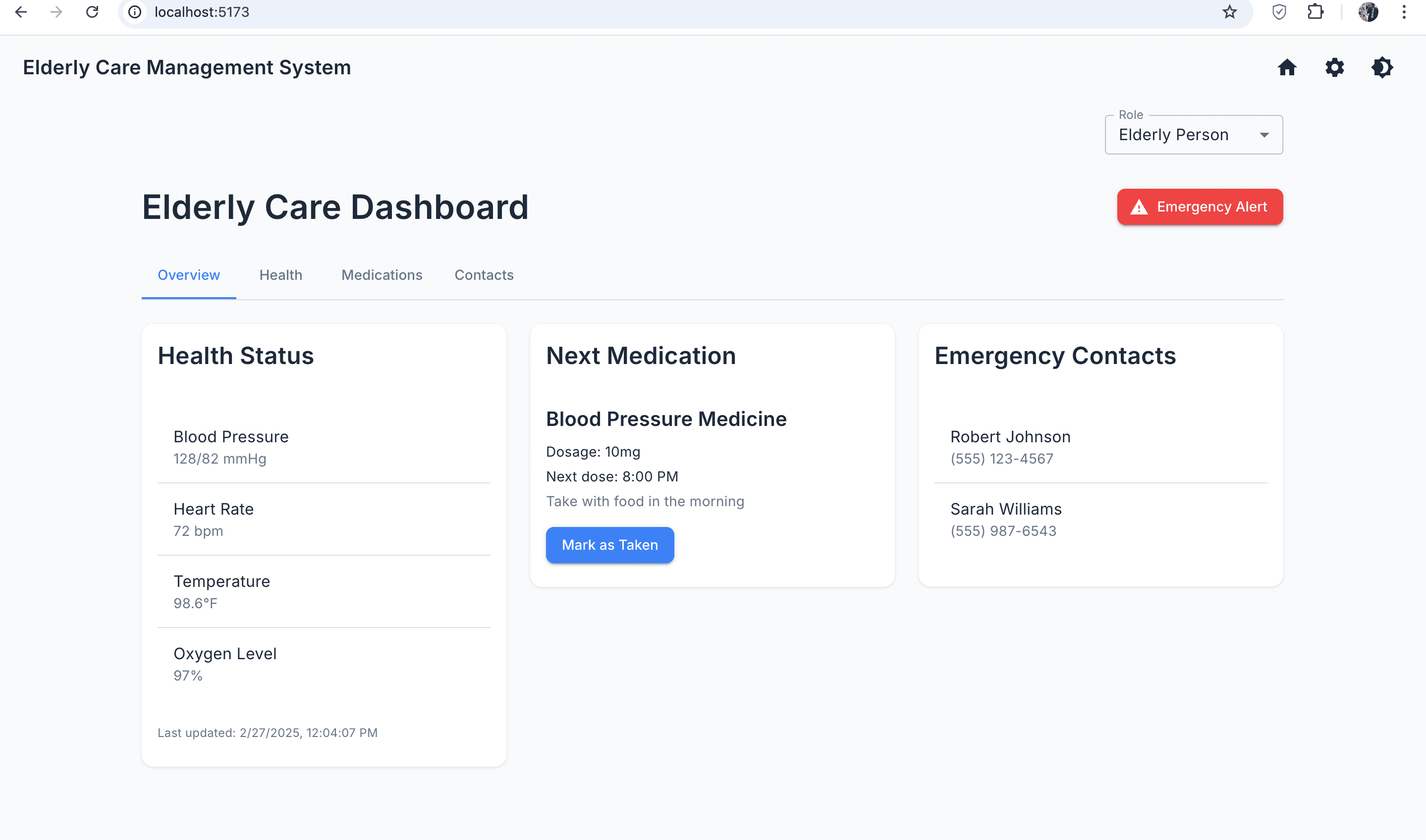The image size is (1426, 840).
Task: Toggle dark mode brightness icon
Action: pyautogui.click(x=1382, y=67)
